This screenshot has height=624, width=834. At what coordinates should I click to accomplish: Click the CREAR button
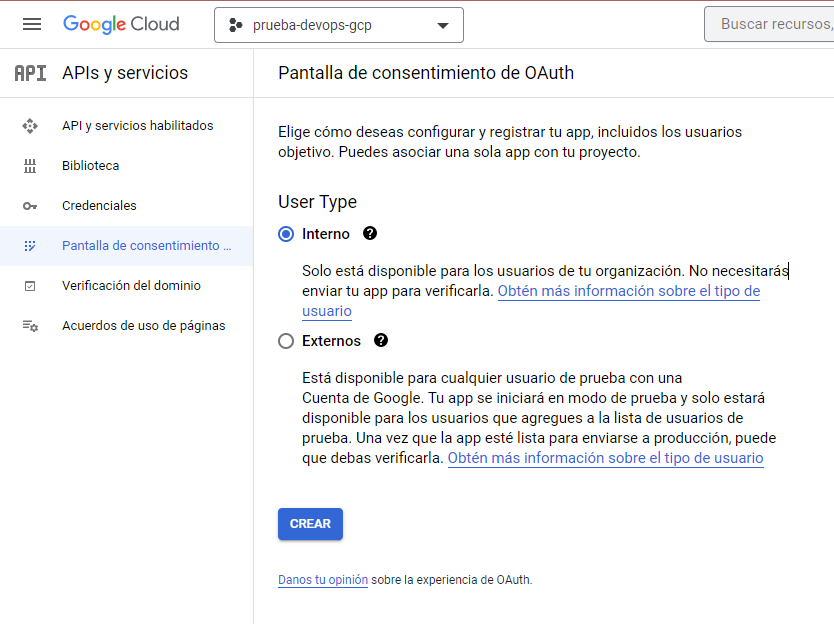(310, 524)
